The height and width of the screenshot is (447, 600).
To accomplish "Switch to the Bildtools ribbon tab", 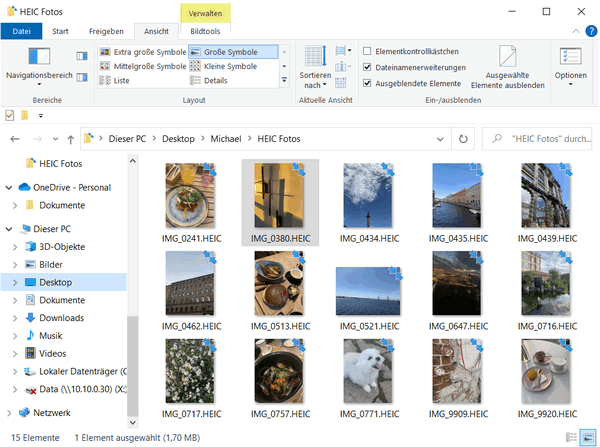I will pyautogui.click(x=205, y=31).
